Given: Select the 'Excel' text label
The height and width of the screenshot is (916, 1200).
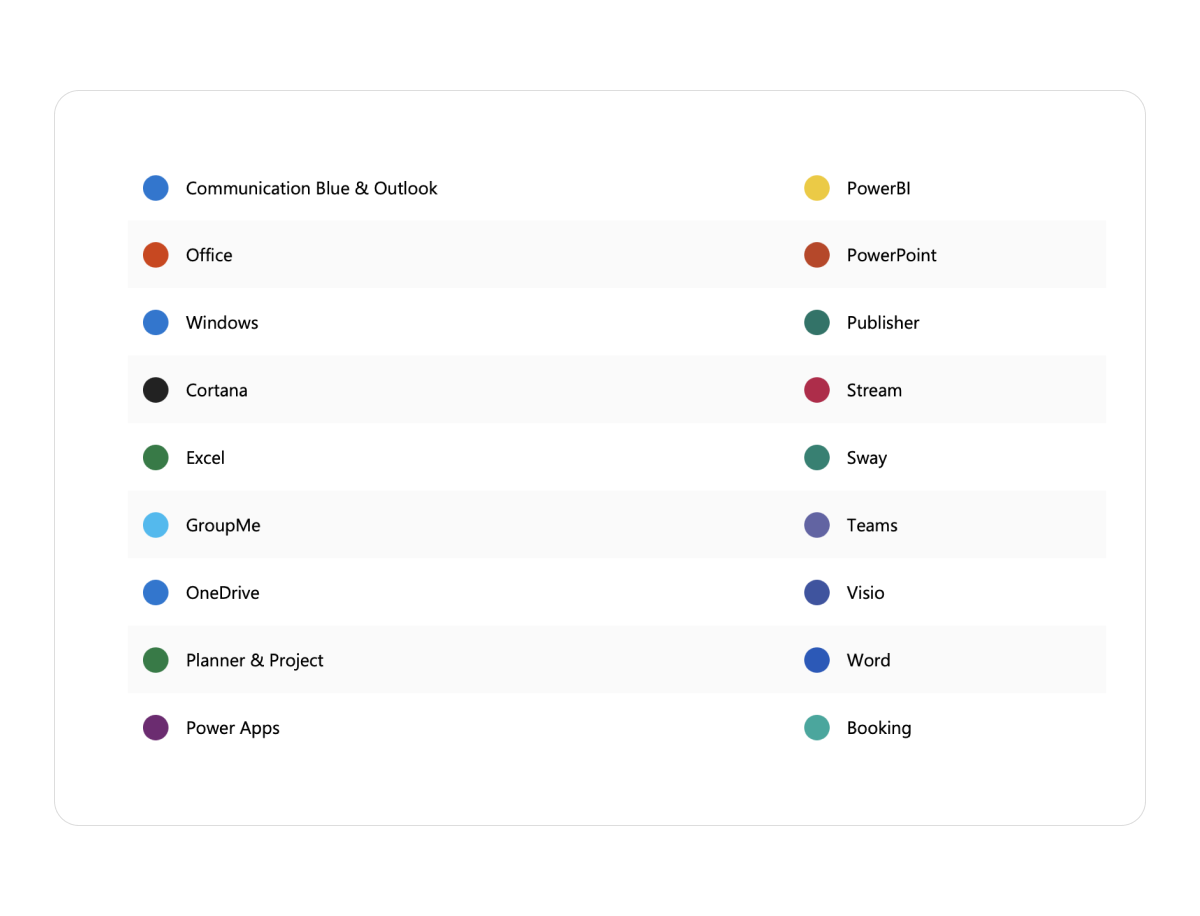Looking at the screenshot, I should 205,458.
